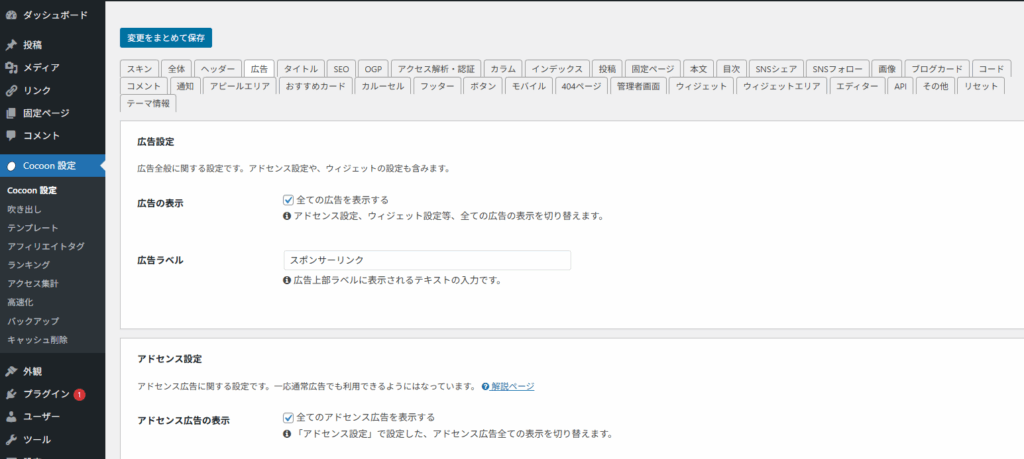This screenshot has width=1024, height=459.
Task: Select キャッシュ削除 from Cocoon submenu
Action: 39,340
